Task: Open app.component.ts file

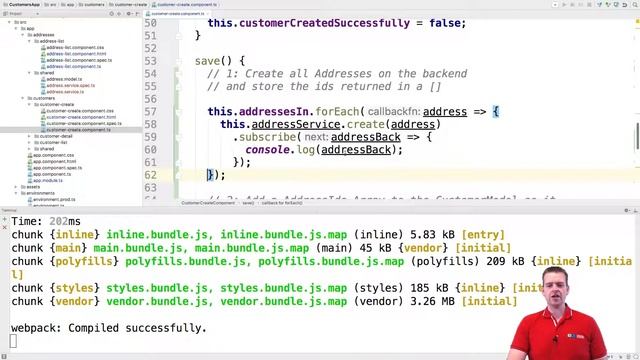Action: (x=49, y=174)
